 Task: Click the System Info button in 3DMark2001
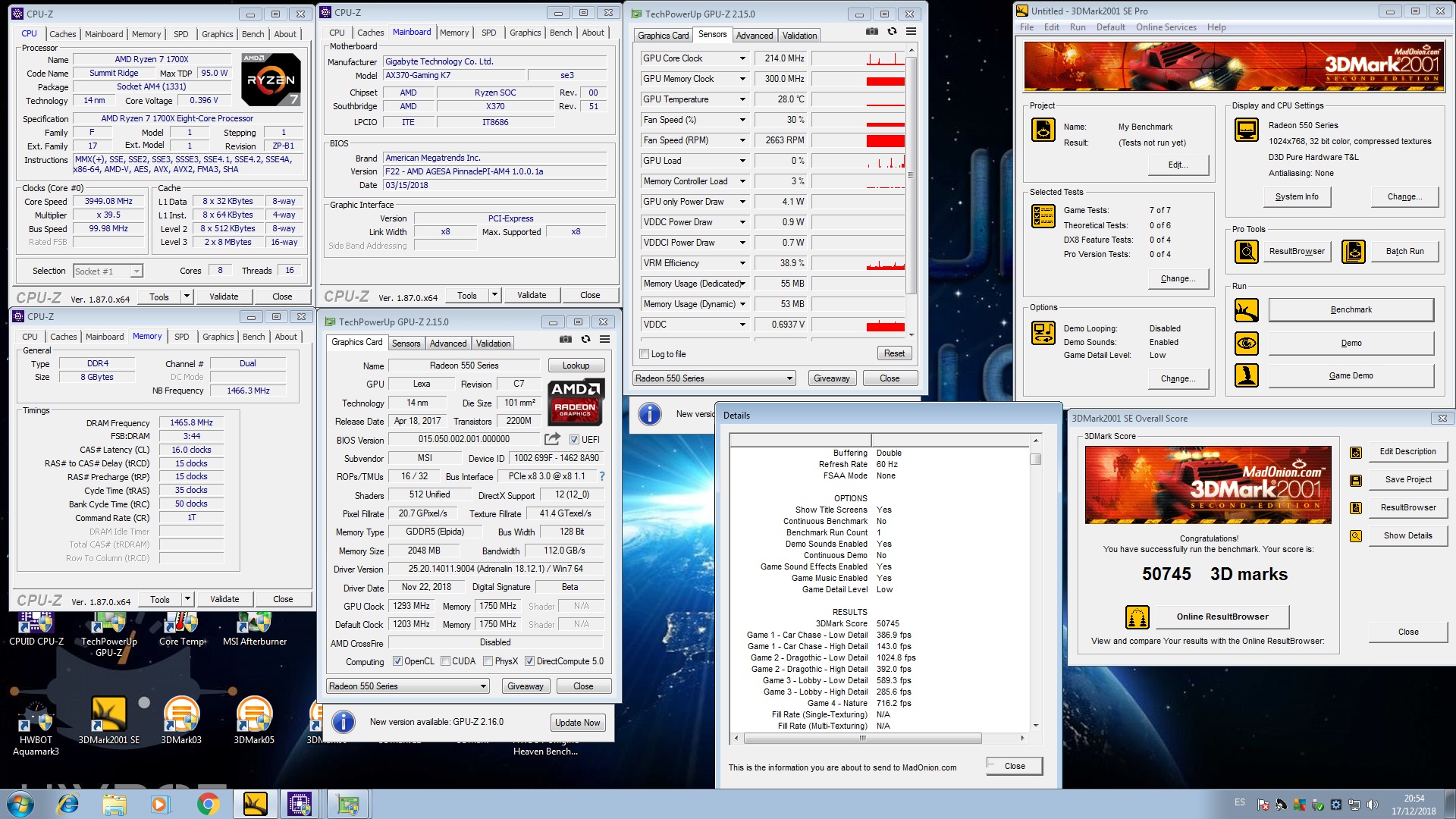pos(1297,196)
